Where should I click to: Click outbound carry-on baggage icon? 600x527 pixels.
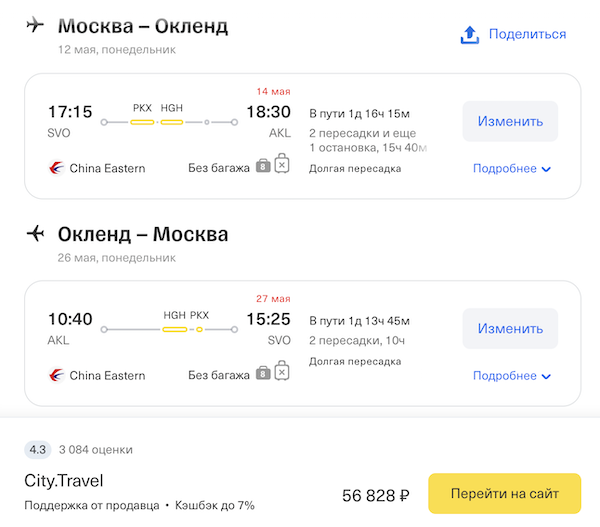point(263,166)
